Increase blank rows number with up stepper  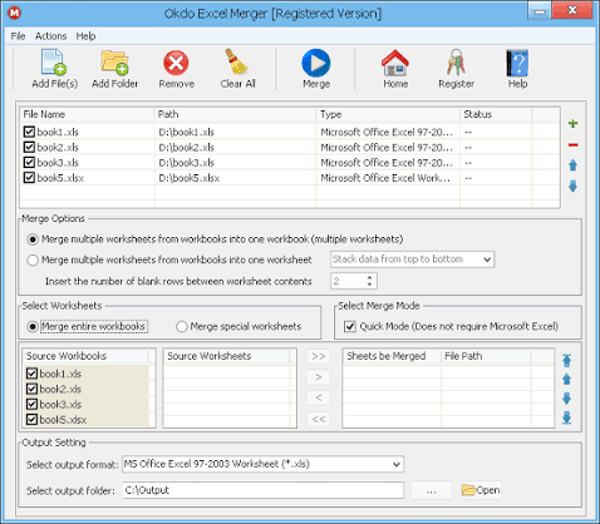[369, 277]
